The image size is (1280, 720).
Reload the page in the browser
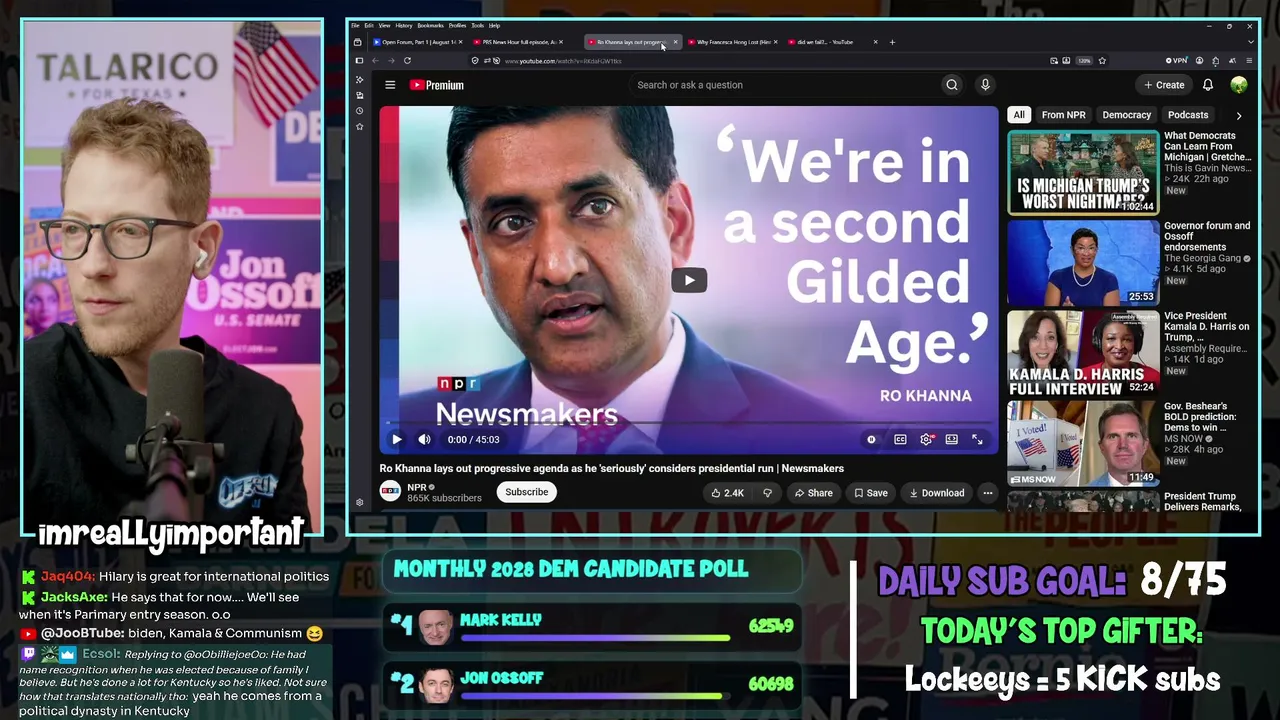(x=407, y=61)
